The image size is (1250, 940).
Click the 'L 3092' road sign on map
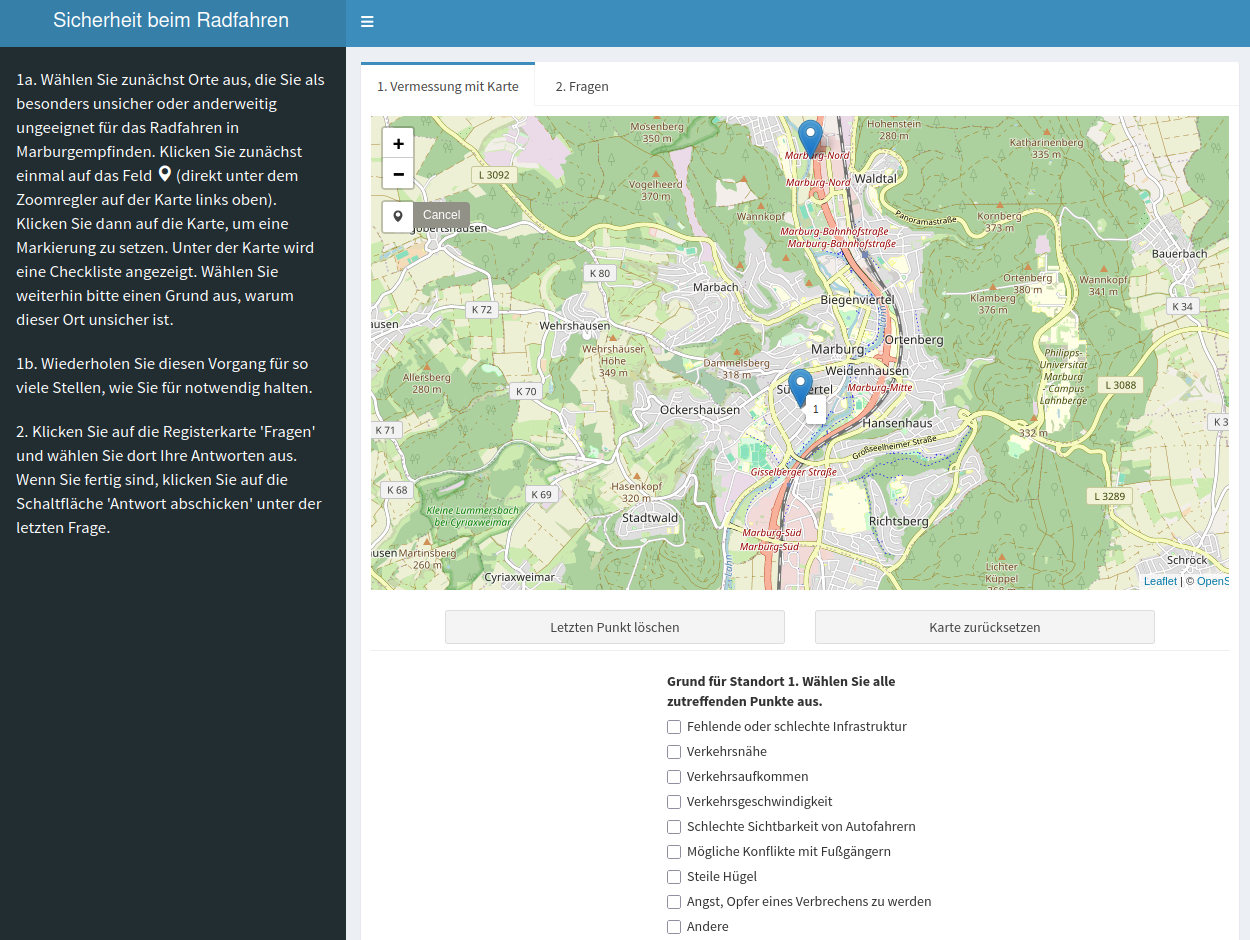[x=494, y=175]
